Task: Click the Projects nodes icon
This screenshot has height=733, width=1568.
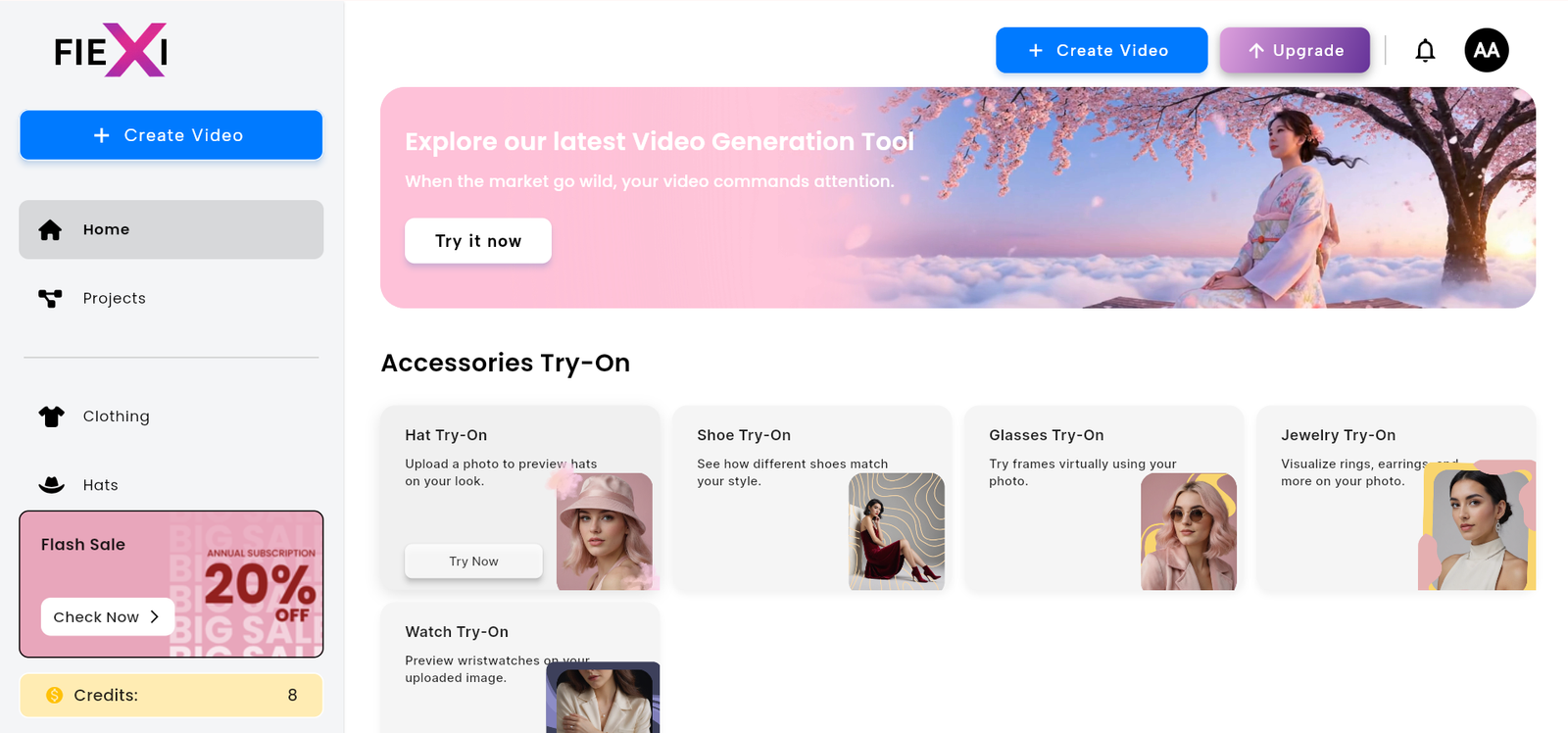Action: (50, 299)
